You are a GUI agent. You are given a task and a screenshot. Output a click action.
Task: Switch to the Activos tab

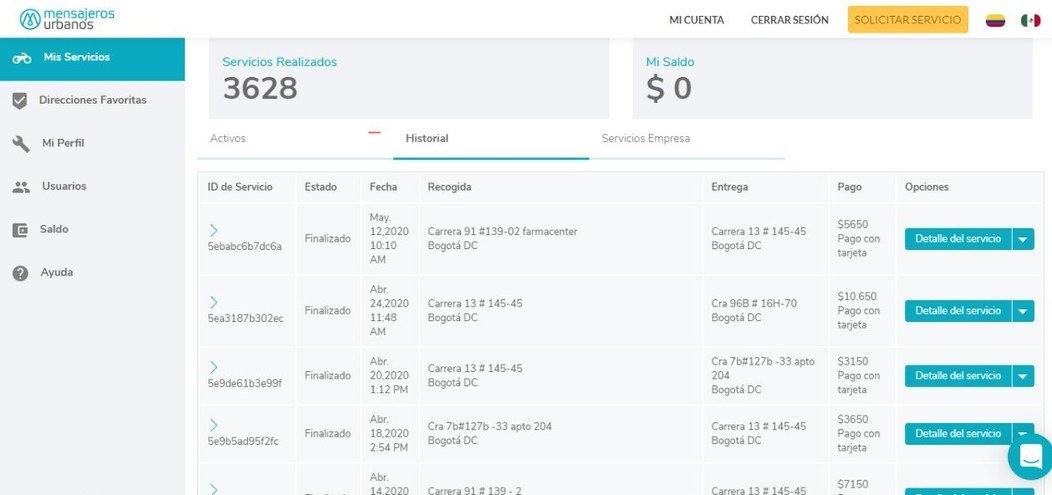coord(228,139)
